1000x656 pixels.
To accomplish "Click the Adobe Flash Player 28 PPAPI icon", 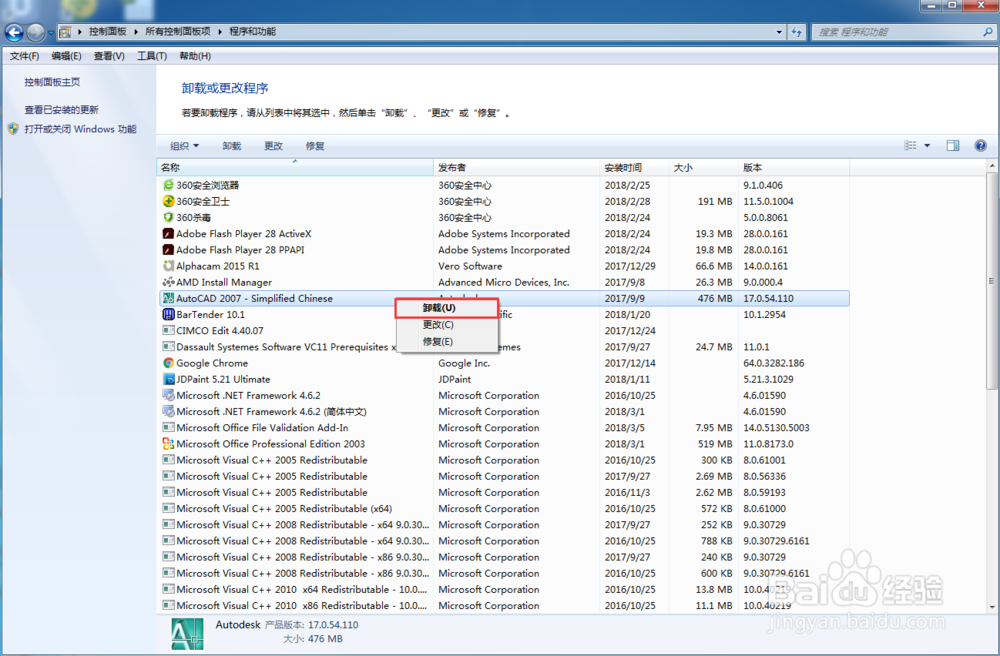I will click(168, 250).
